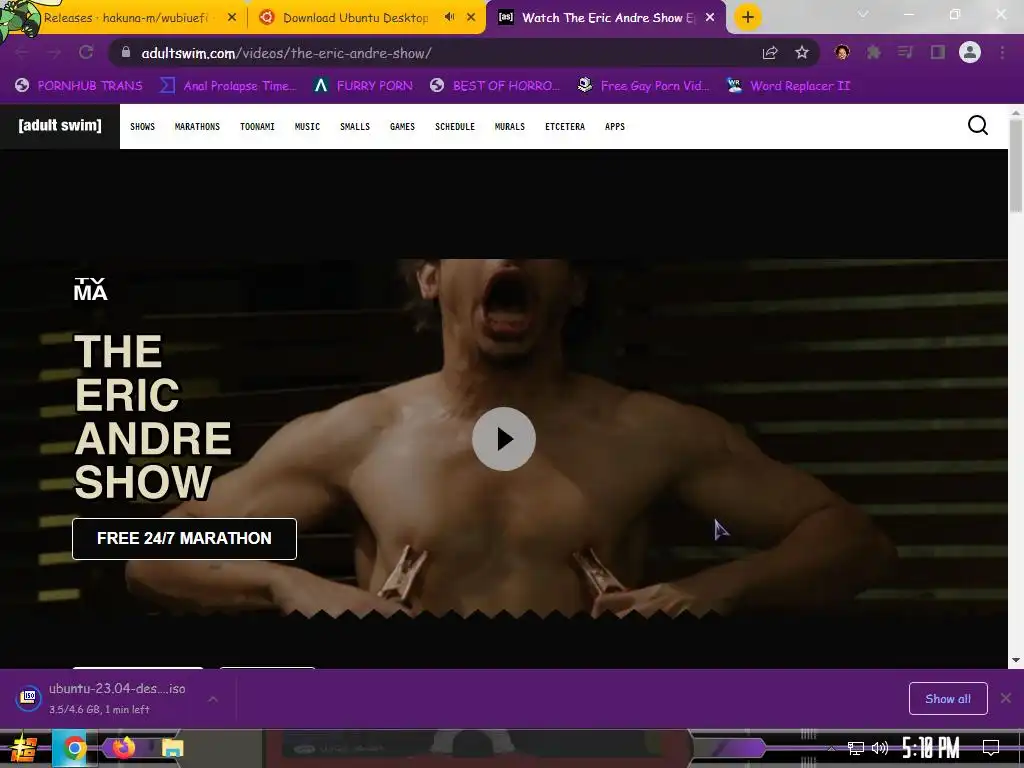Viewport: 1024px width, 768px height.
Task: View the SCHEDULE page
Action: 455,127
